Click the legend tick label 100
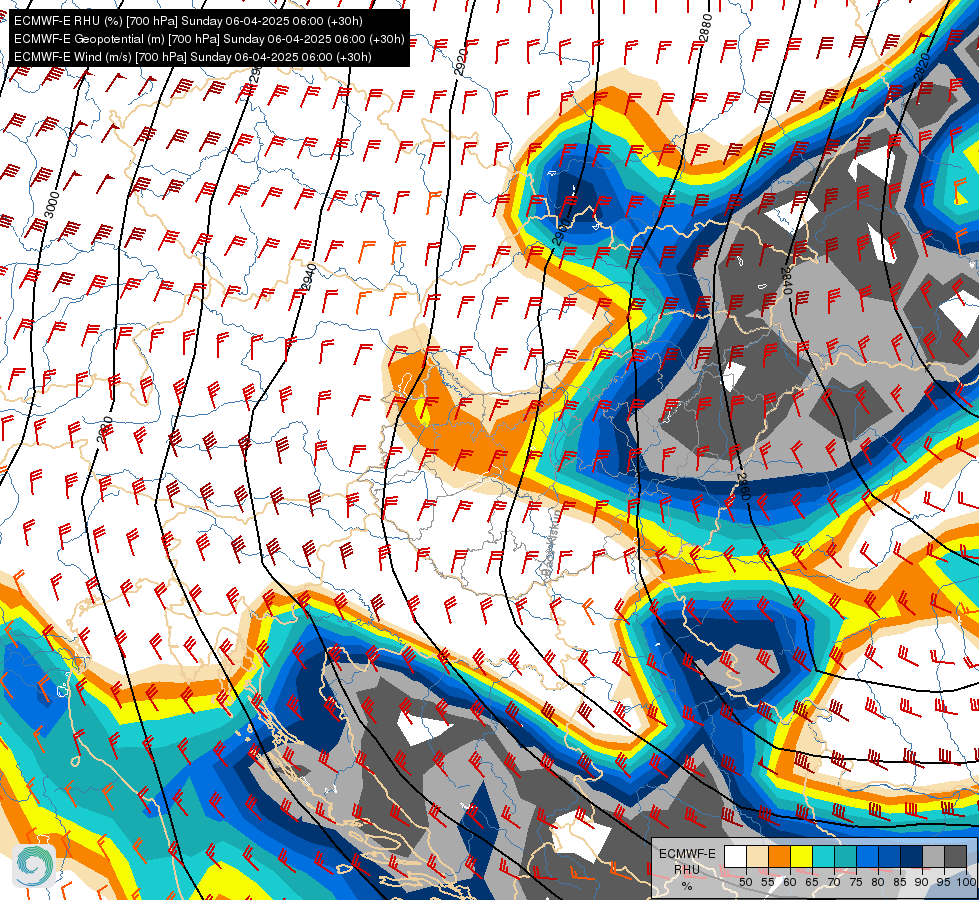Screen dimensions: 979x900 click(966, 882)
